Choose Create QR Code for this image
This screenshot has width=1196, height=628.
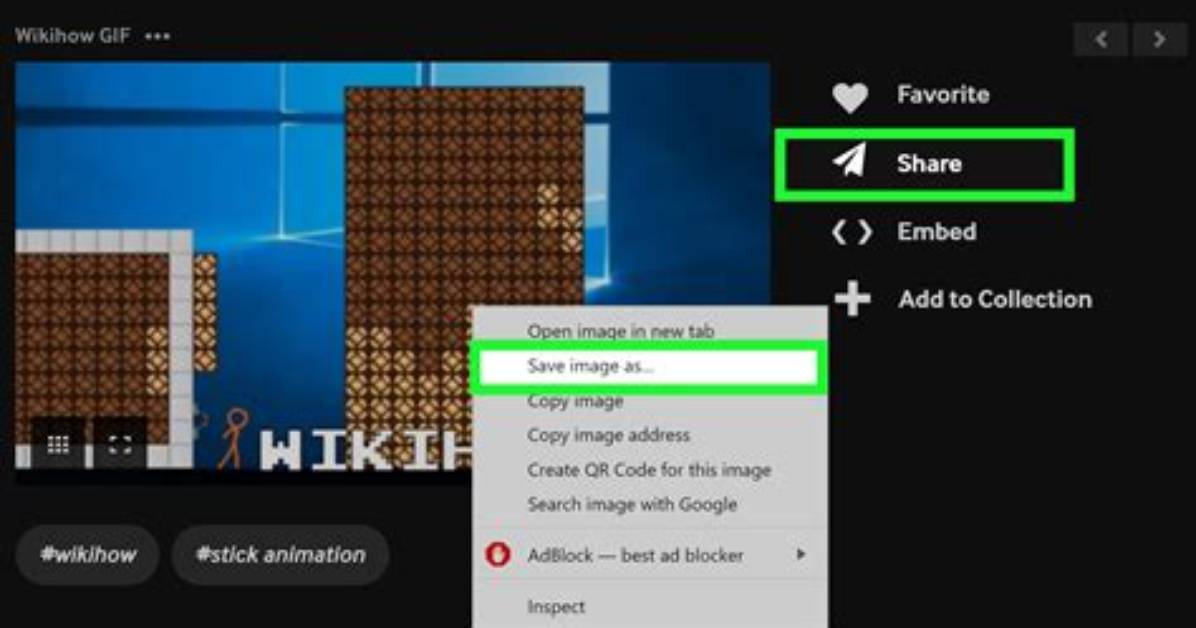point(649,470)
